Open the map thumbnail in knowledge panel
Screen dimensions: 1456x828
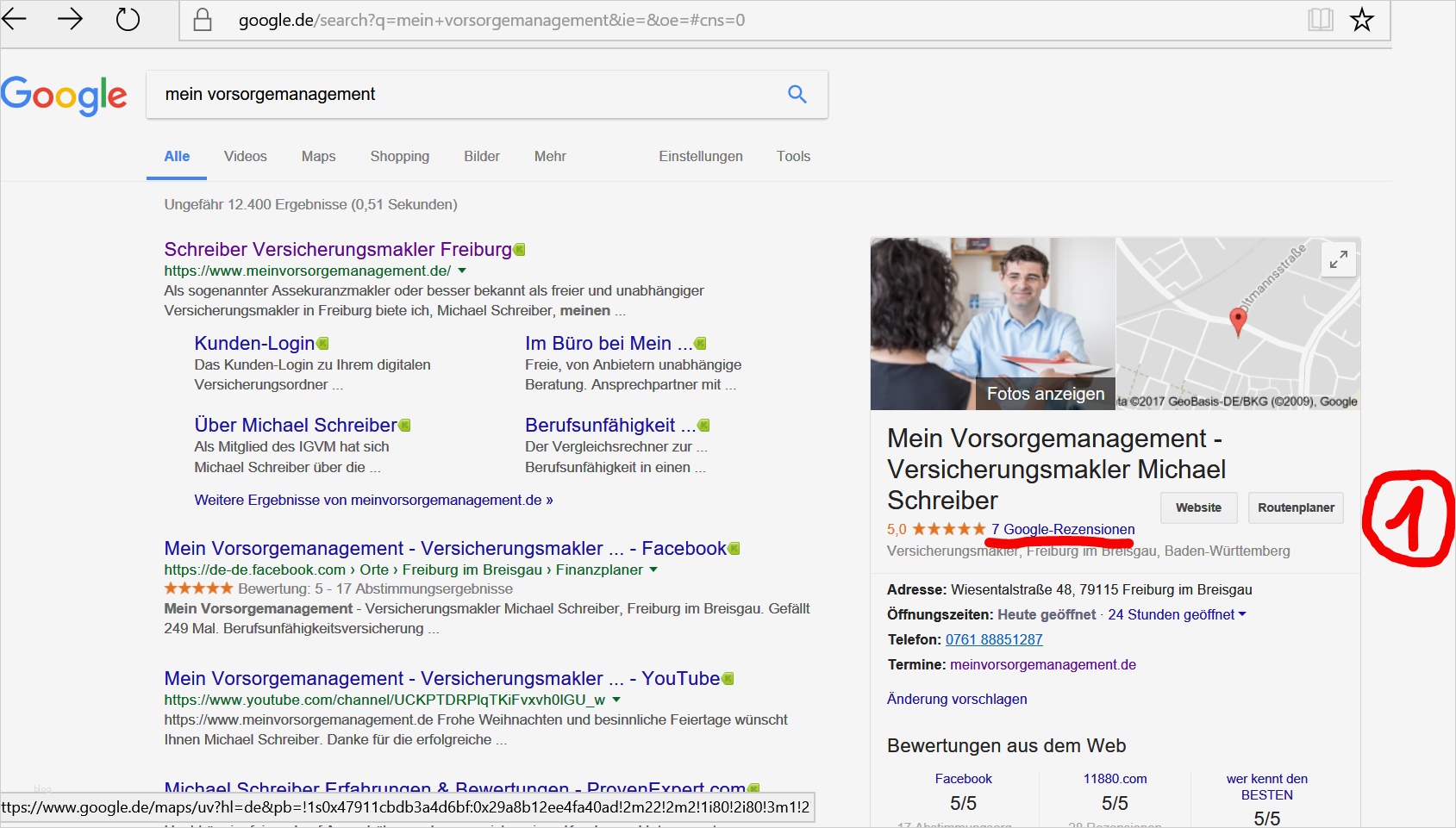click(1238, 324)
